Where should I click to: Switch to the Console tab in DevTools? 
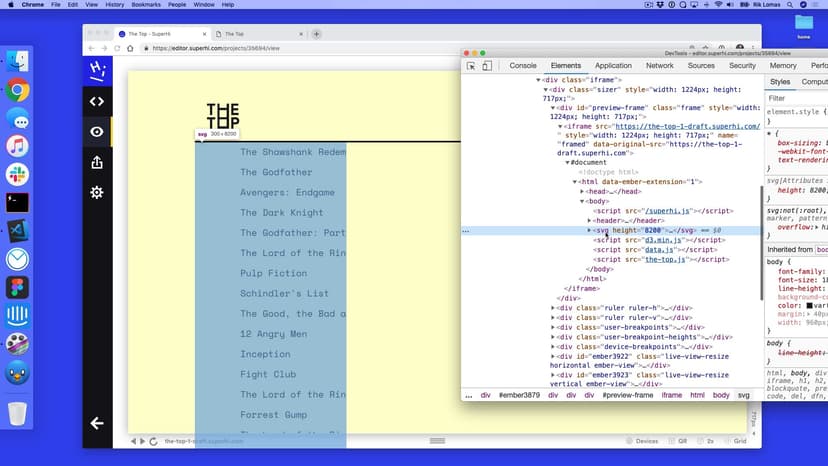point(523,66)
